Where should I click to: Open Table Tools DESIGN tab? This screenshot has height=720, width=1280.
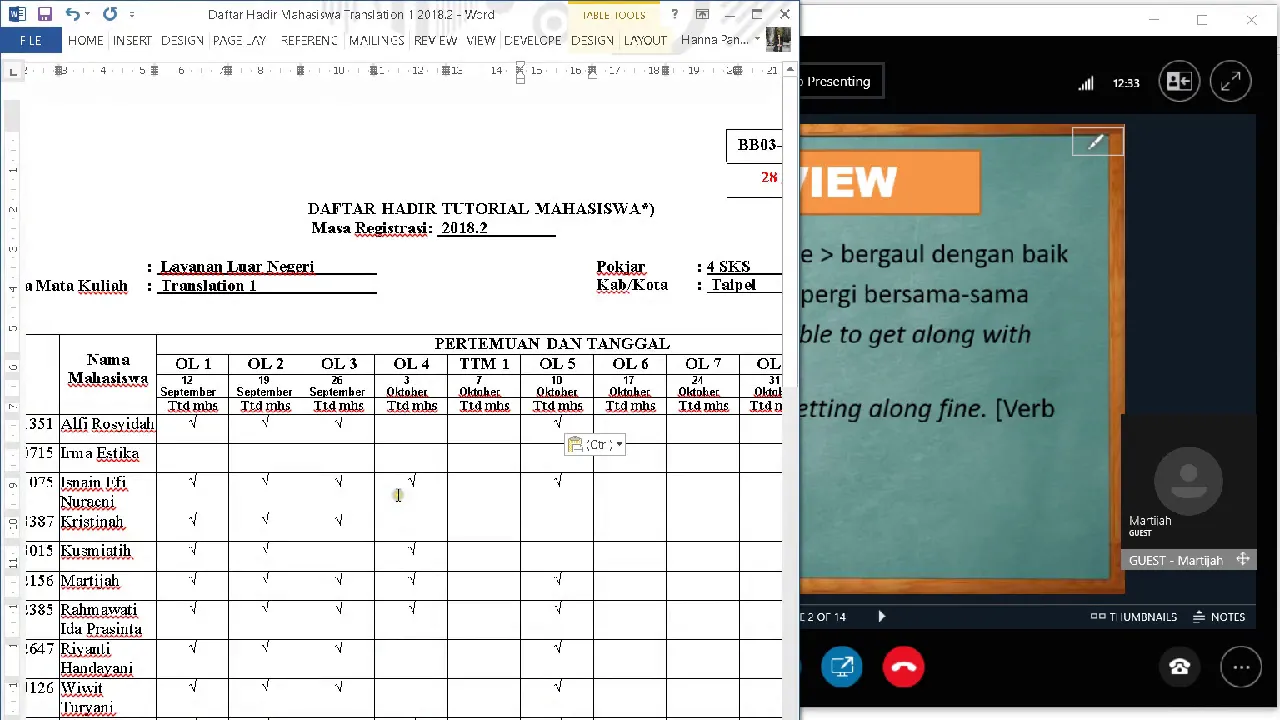point(592,40)
